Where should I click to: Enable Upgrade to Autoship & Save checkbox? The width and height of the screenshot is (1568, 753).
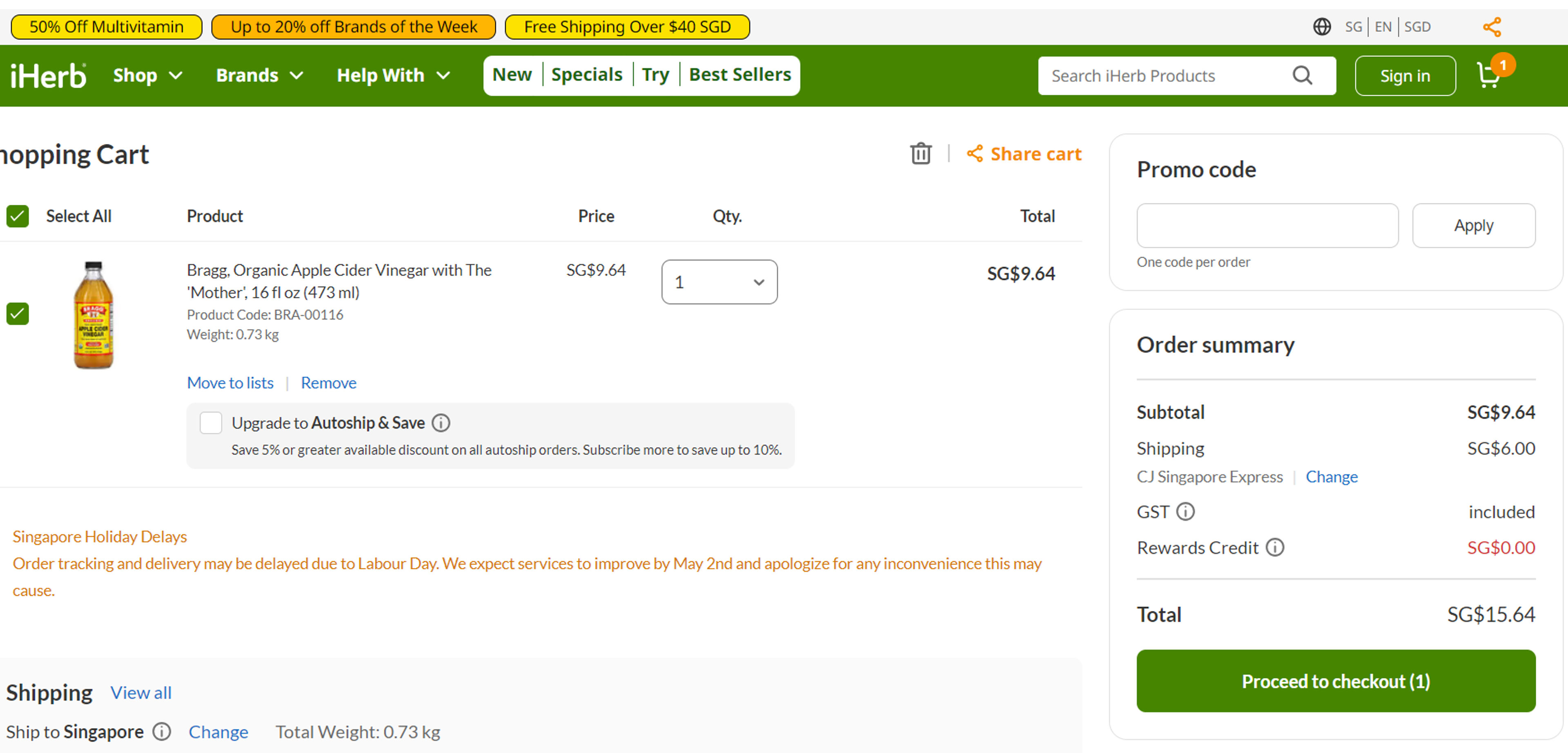pos(211,423)
